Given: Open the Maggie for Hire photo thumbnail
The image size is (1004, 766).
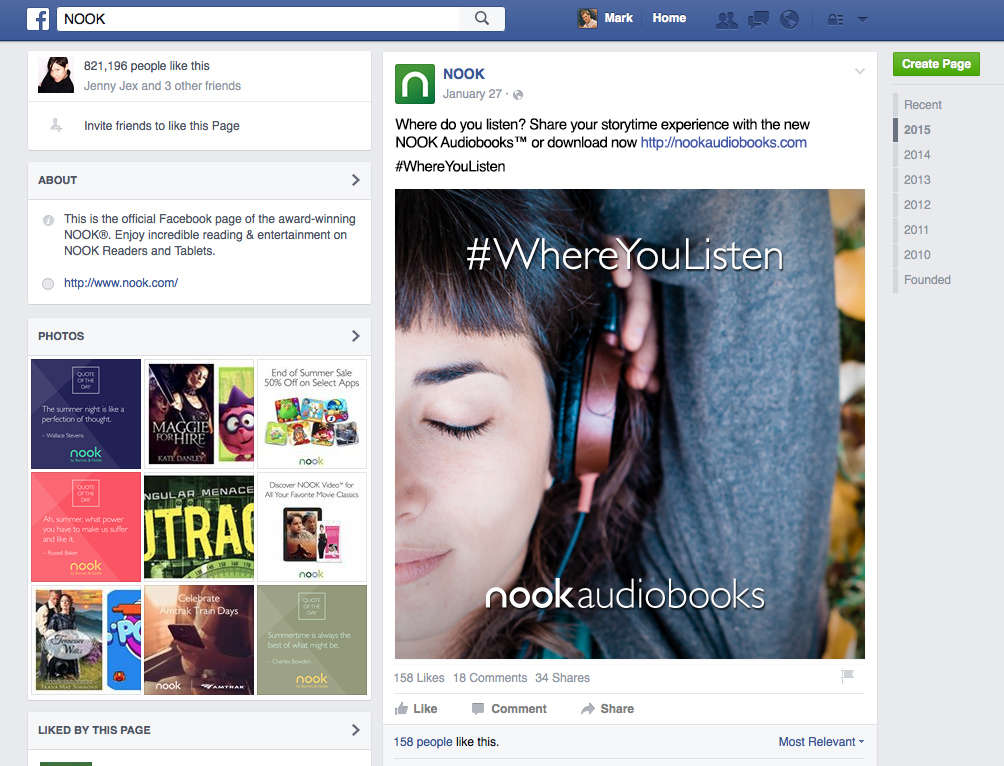Looking at the screenshot, I should (x=199, y=414).
